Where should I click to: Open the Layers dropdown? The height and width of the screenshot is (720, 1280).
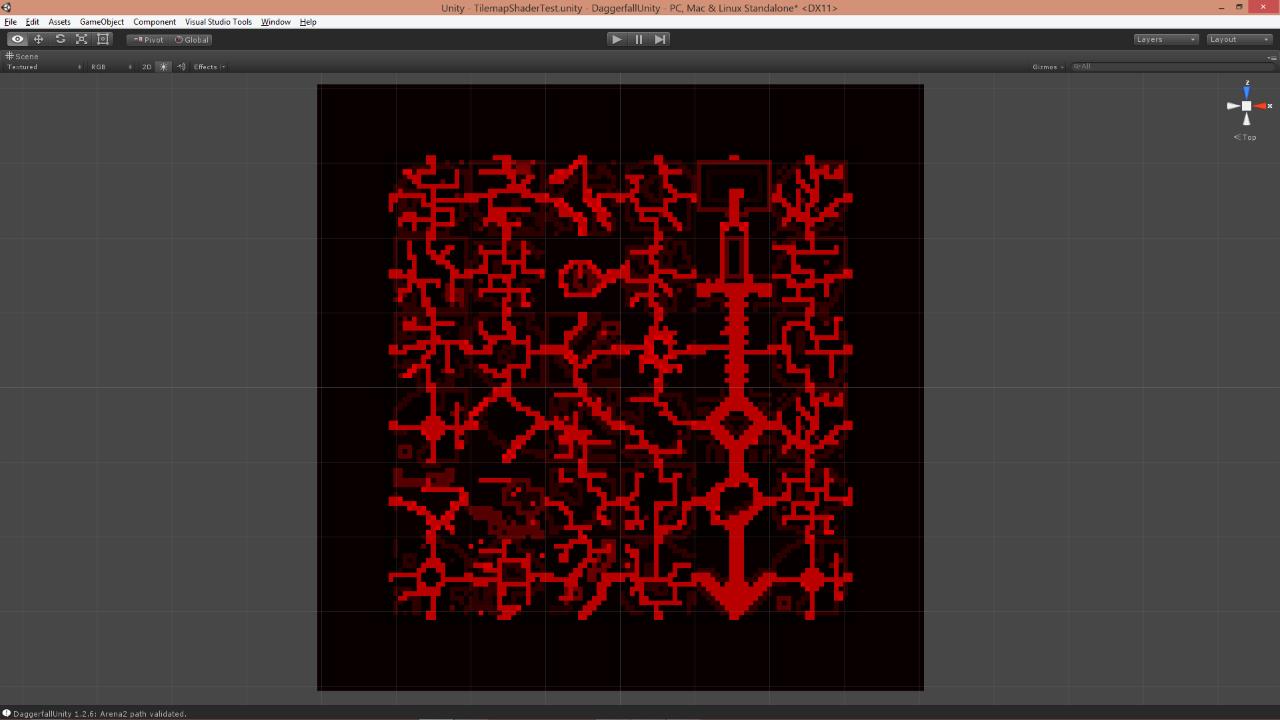1166,39
